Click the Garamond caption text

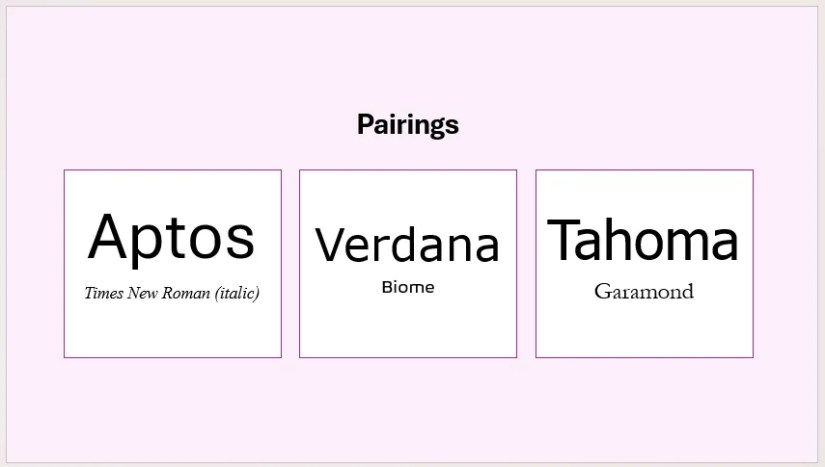tap(643, 292)
